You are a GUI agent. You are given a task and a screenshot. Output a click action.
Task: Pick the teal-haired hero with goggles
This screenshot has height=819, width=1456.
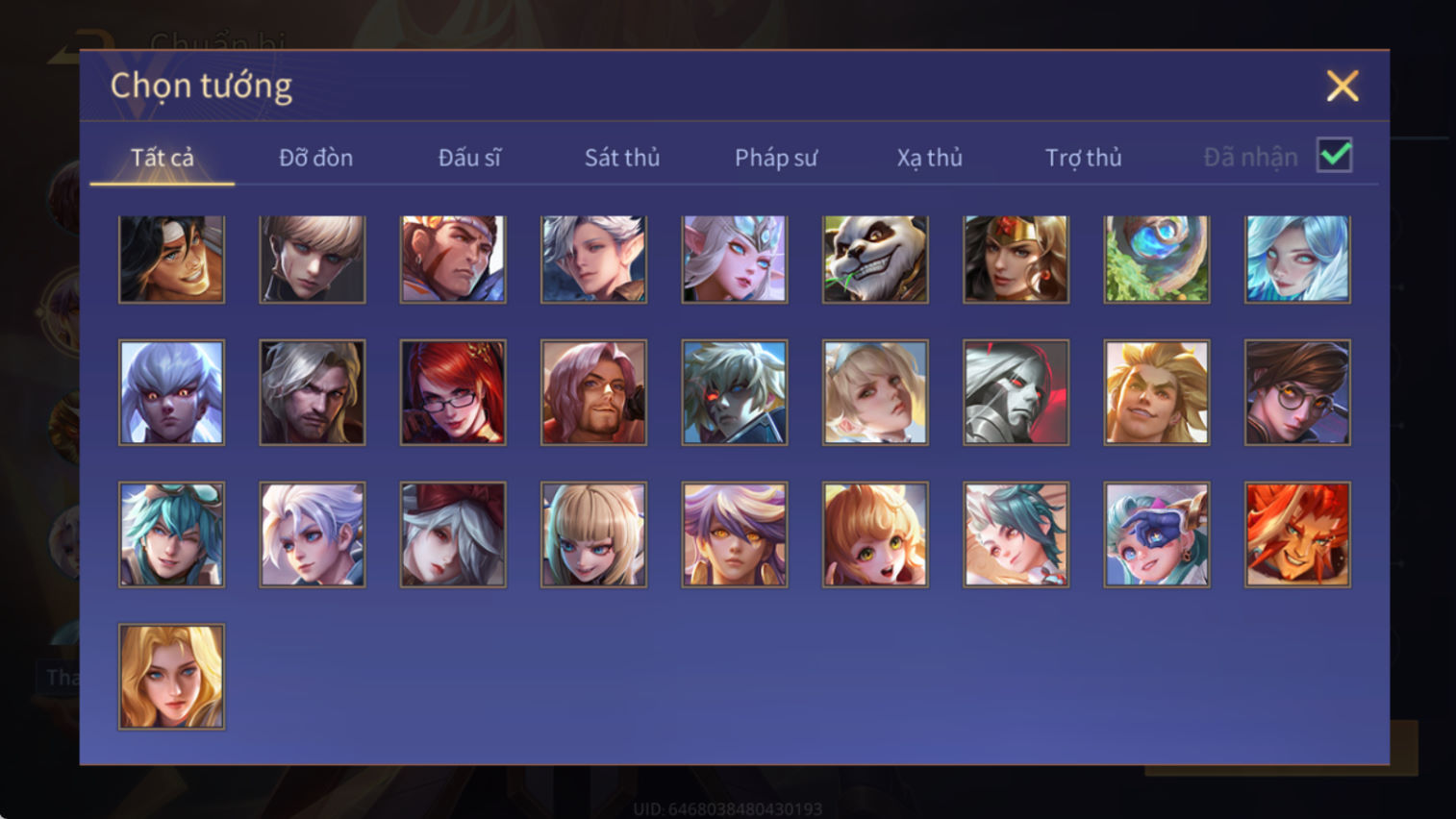[171, 534]
